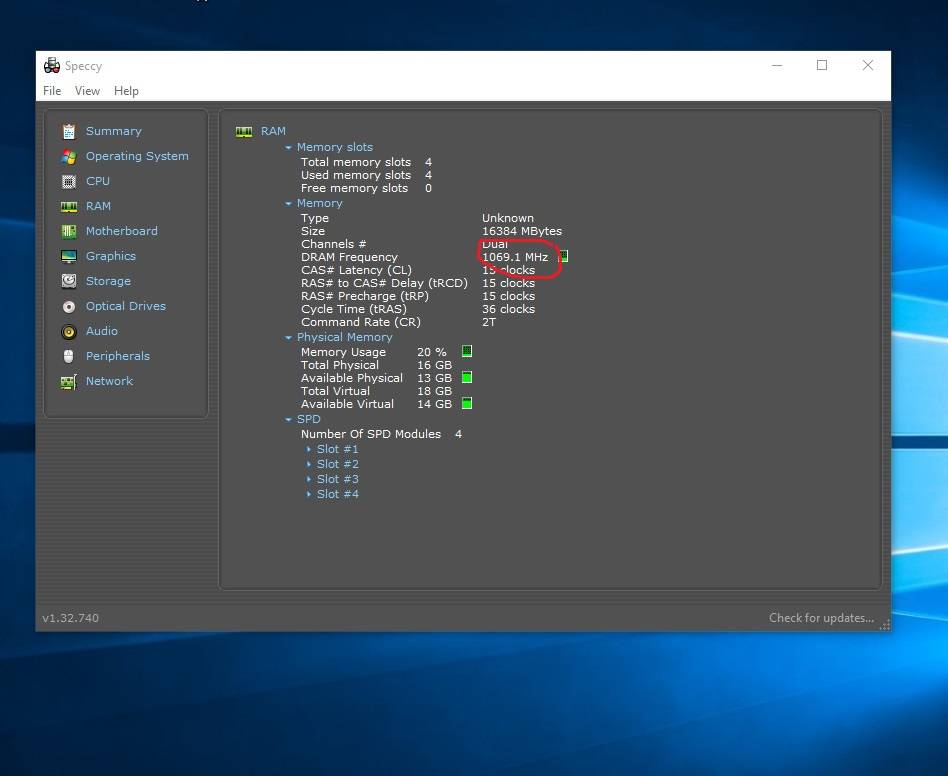Click green indicator beside Available Virtual
The height and width of the screenshot is (776, 948).
(x=467, y=403)
